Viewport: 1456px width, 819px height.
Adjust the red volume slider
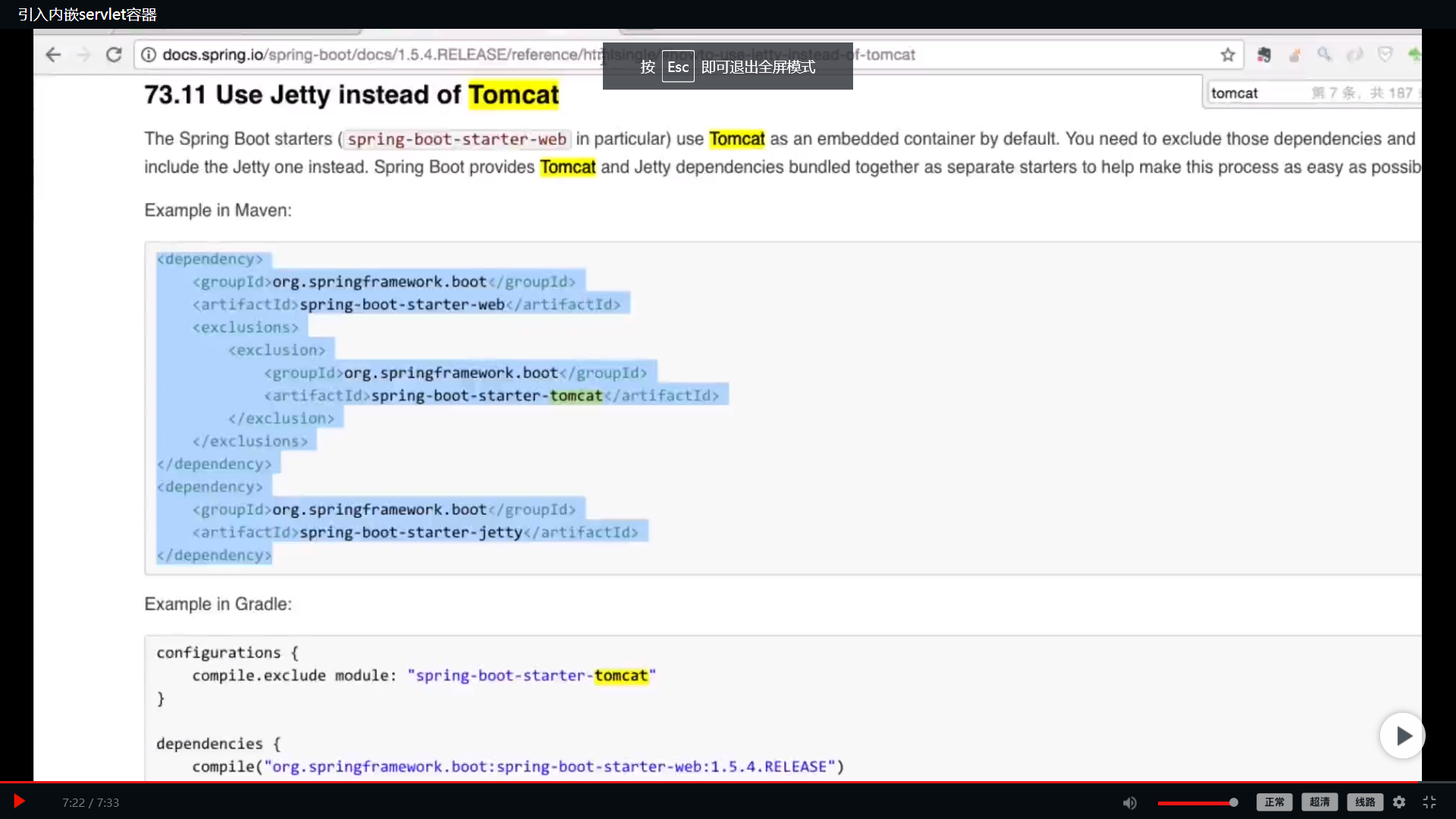point(1197,802)
